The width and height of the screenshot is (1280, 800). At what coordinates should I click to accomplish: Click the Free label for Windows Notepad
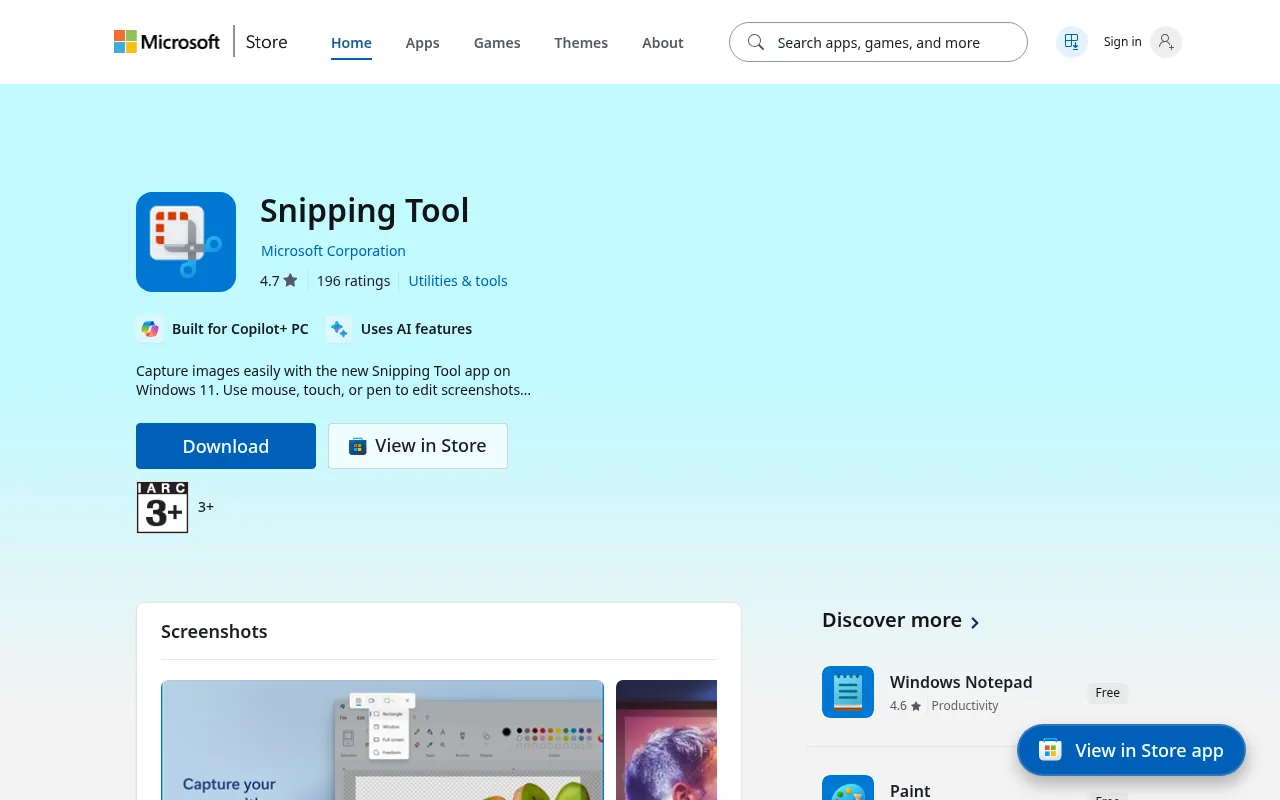point(1107,692)
